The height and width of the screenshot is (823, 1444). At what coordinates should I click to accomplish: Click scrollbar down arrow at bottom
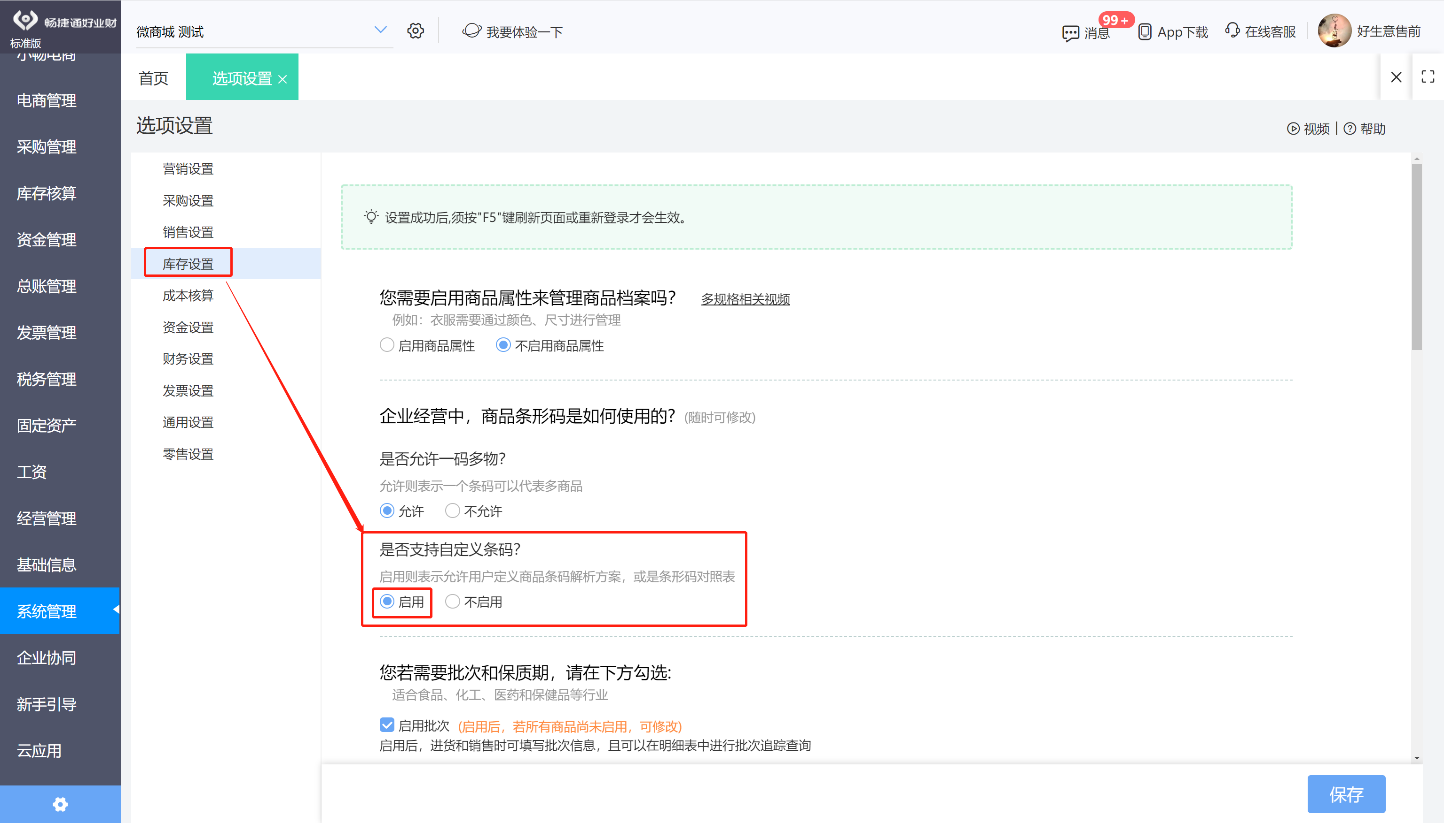1417,758
